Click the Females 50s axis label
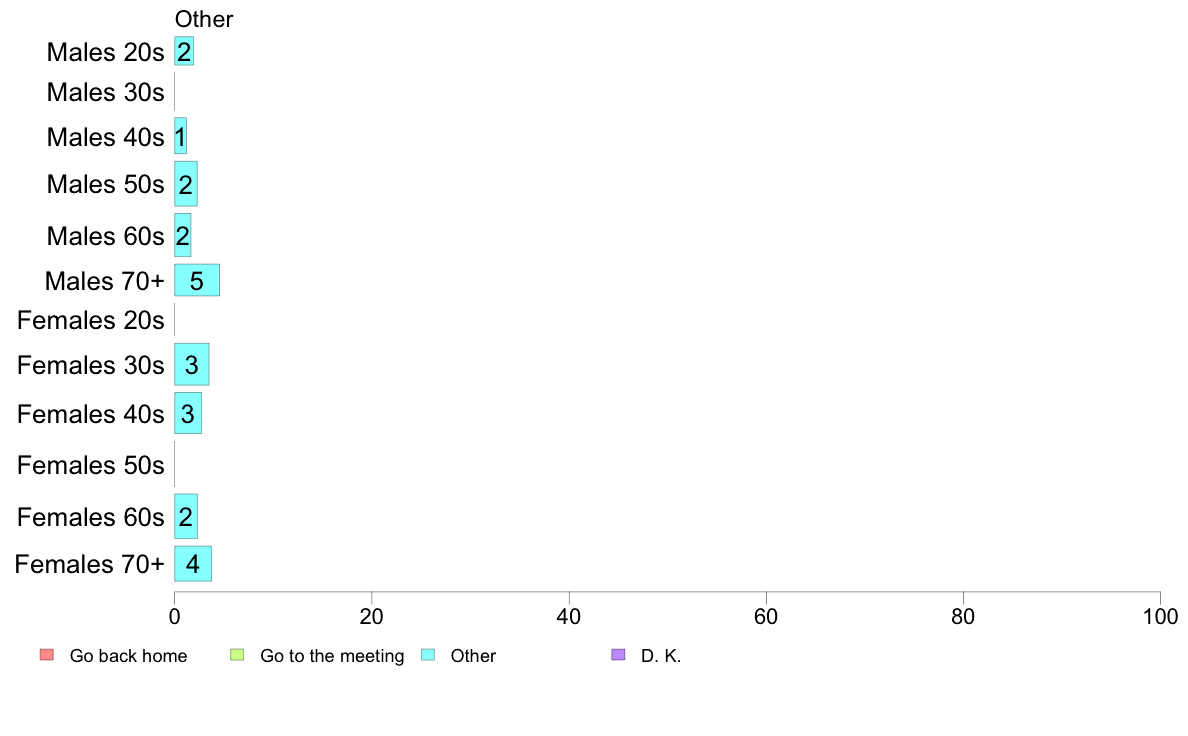Screen dimensions: 1188x736 91,465
